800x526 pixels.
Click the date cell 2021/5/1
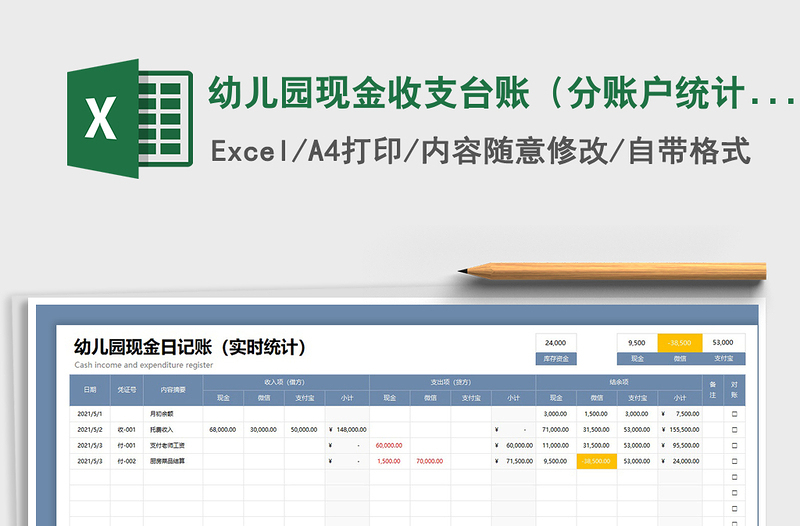point(90,414)
